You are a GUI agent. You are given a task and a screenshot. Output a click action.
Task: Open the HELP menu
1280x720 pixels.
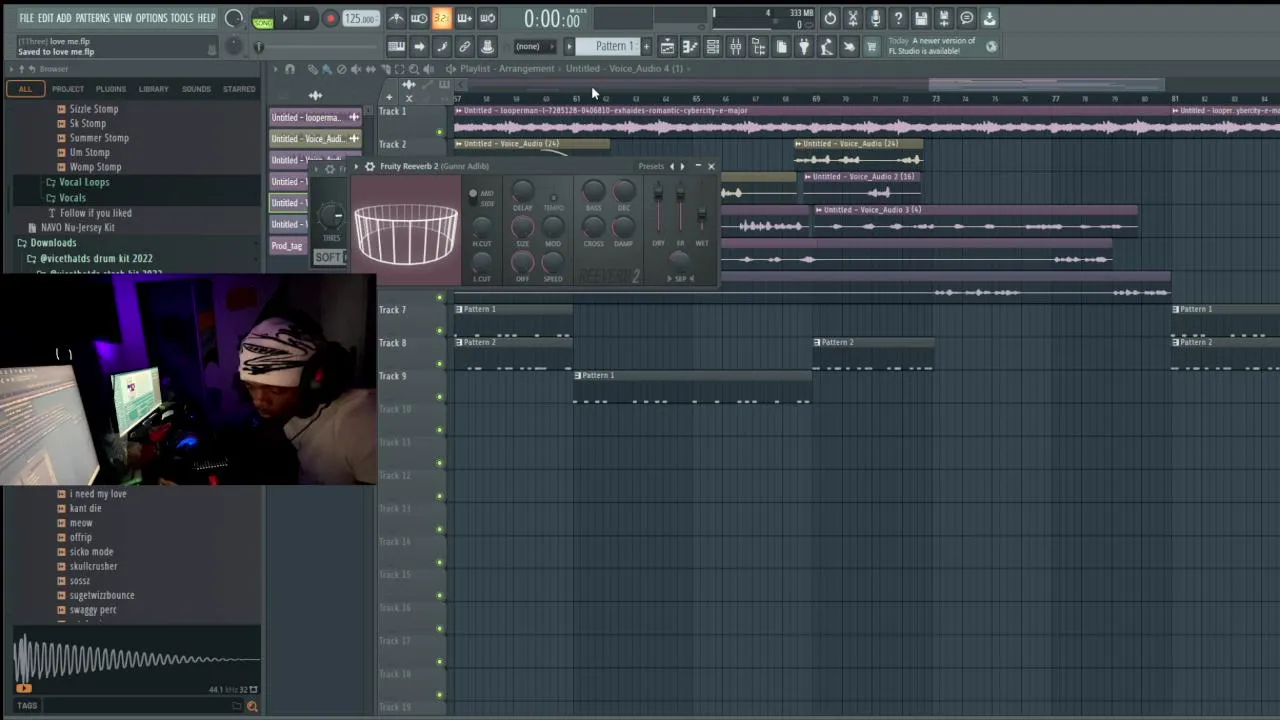click(x=206, y=18)
